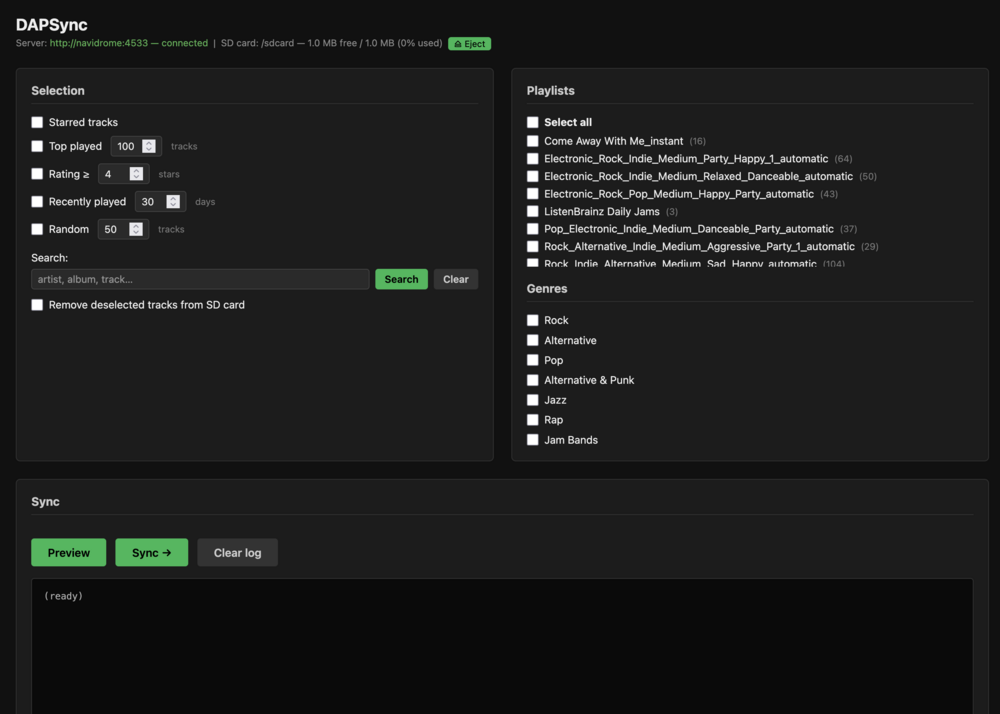Screen dimensions: 1000x714
Task: Click the Rating stars stepper arrows
Action: point(136,173)
